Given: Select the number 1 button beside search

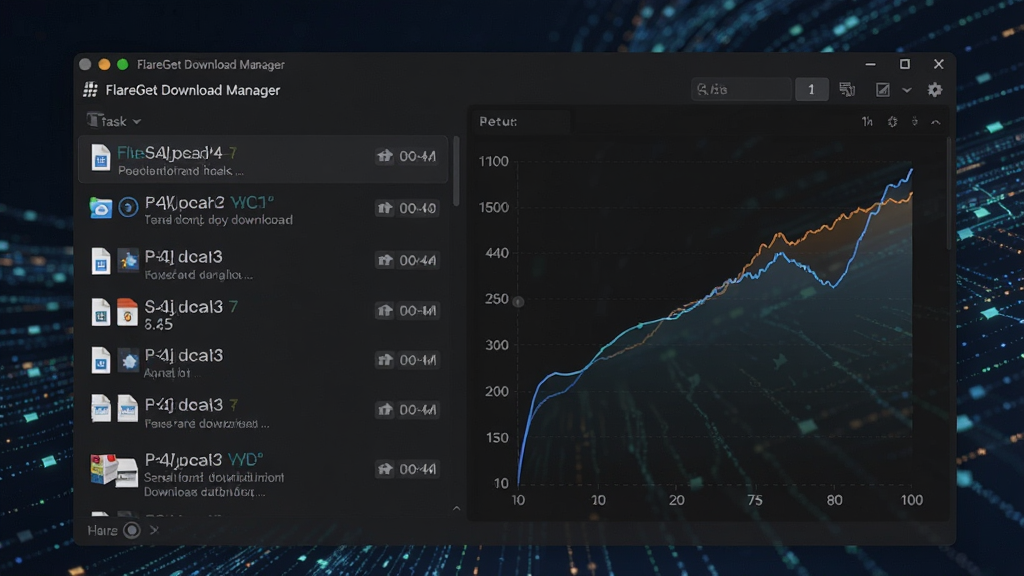Looking at the screenshot, I should (811, 89).
